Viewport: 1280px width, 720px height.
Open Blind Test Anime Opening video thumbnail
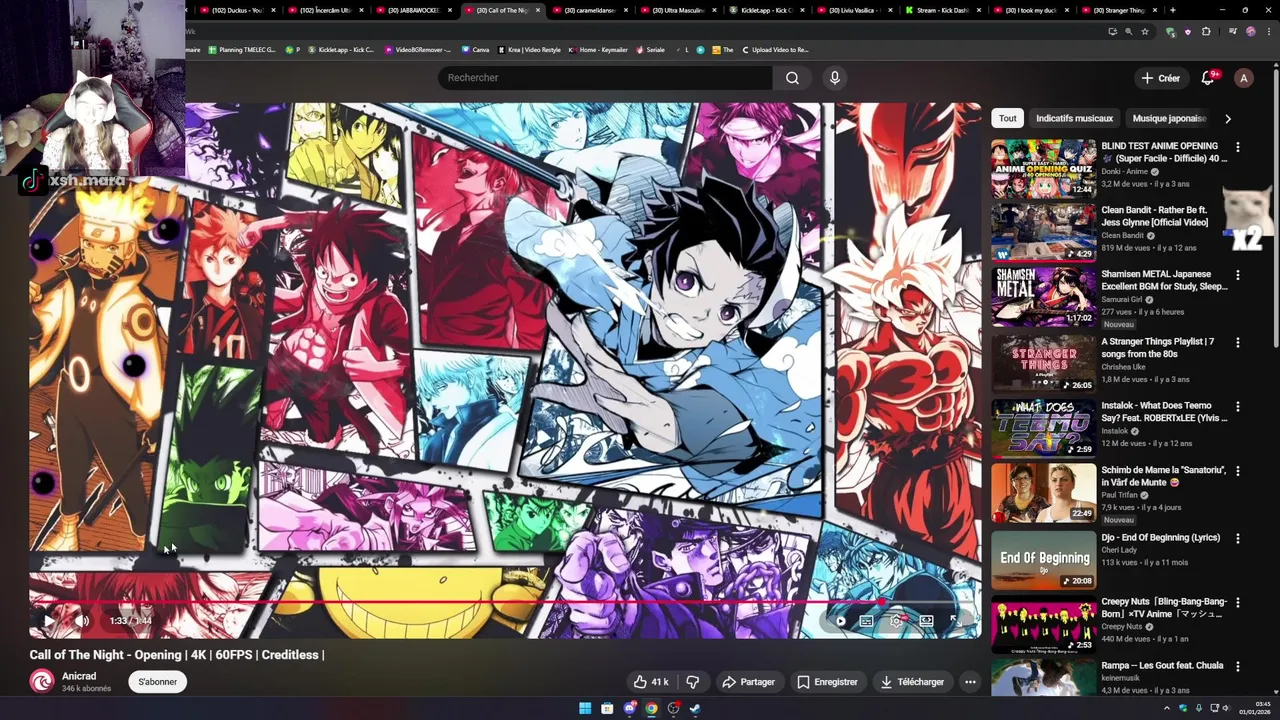pos(1043,168)
